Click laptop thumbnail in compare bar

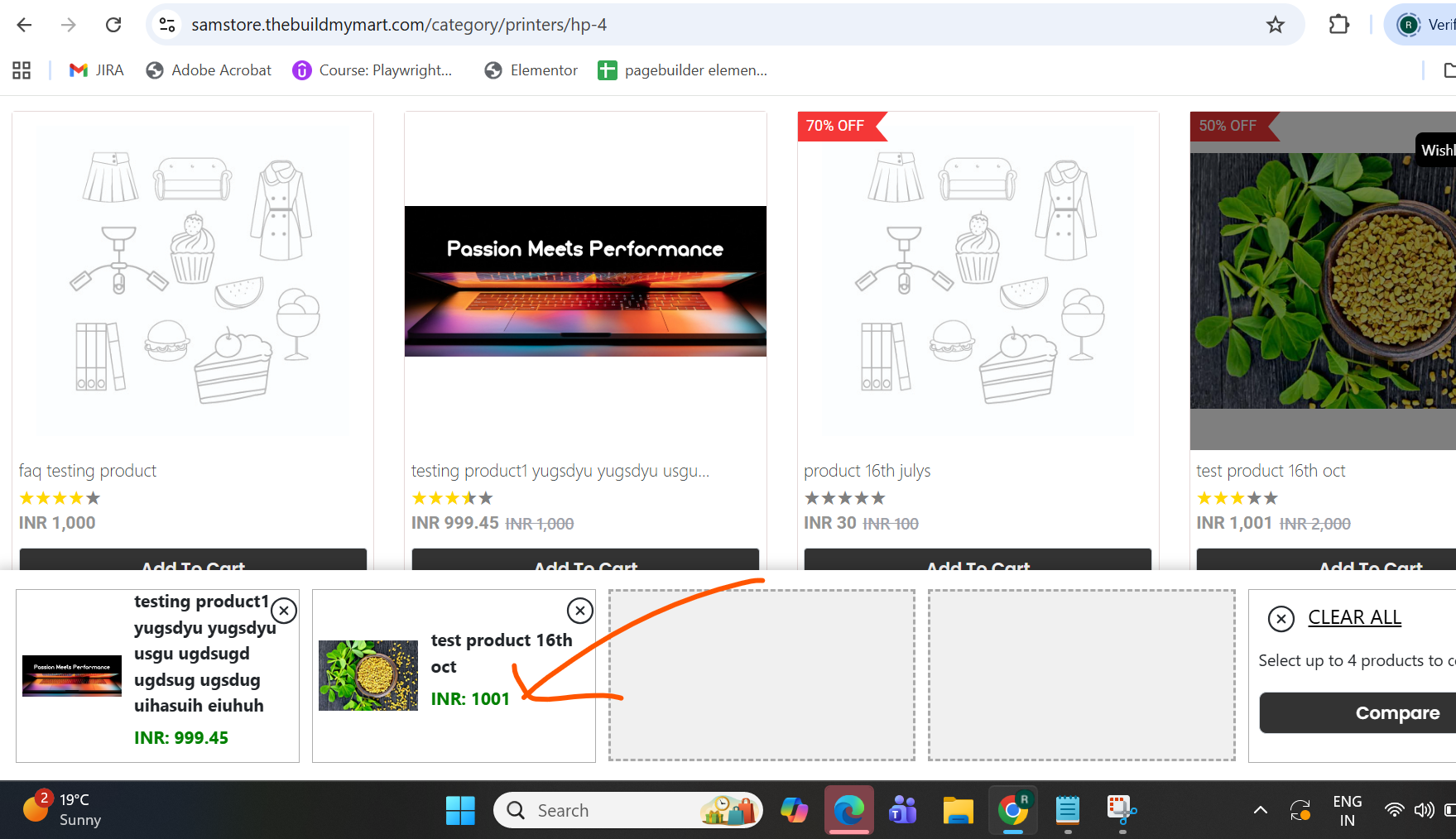click(x=72, y=676)
